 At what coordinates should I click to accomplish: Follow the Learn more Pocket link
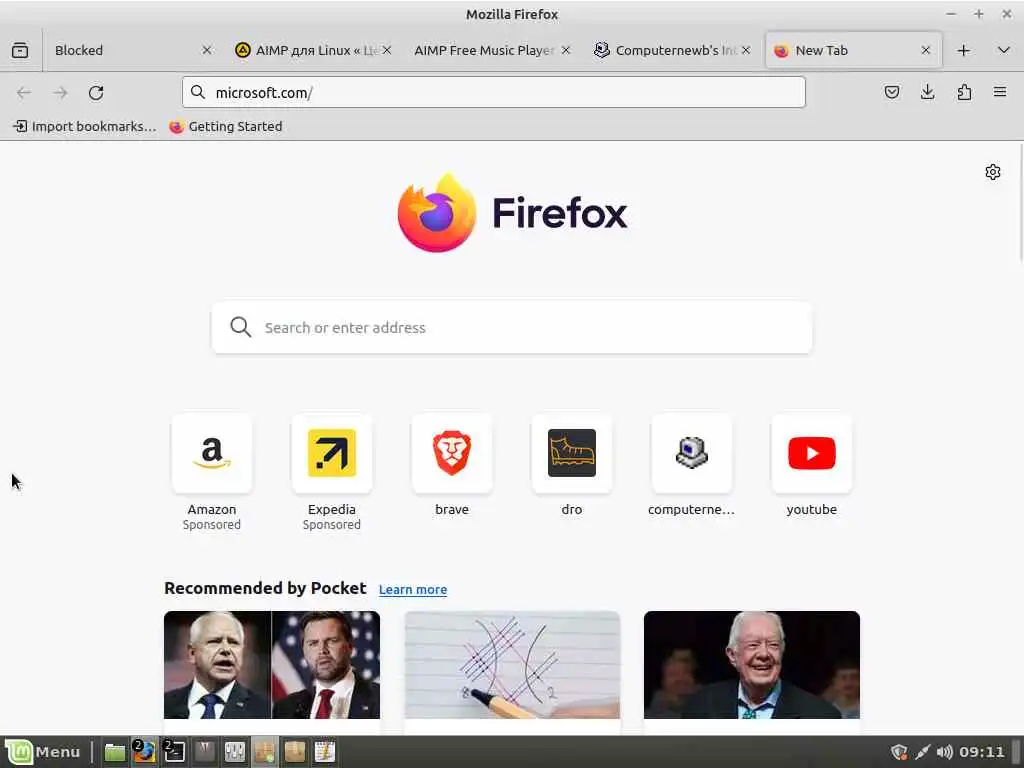tap(413, 590)
